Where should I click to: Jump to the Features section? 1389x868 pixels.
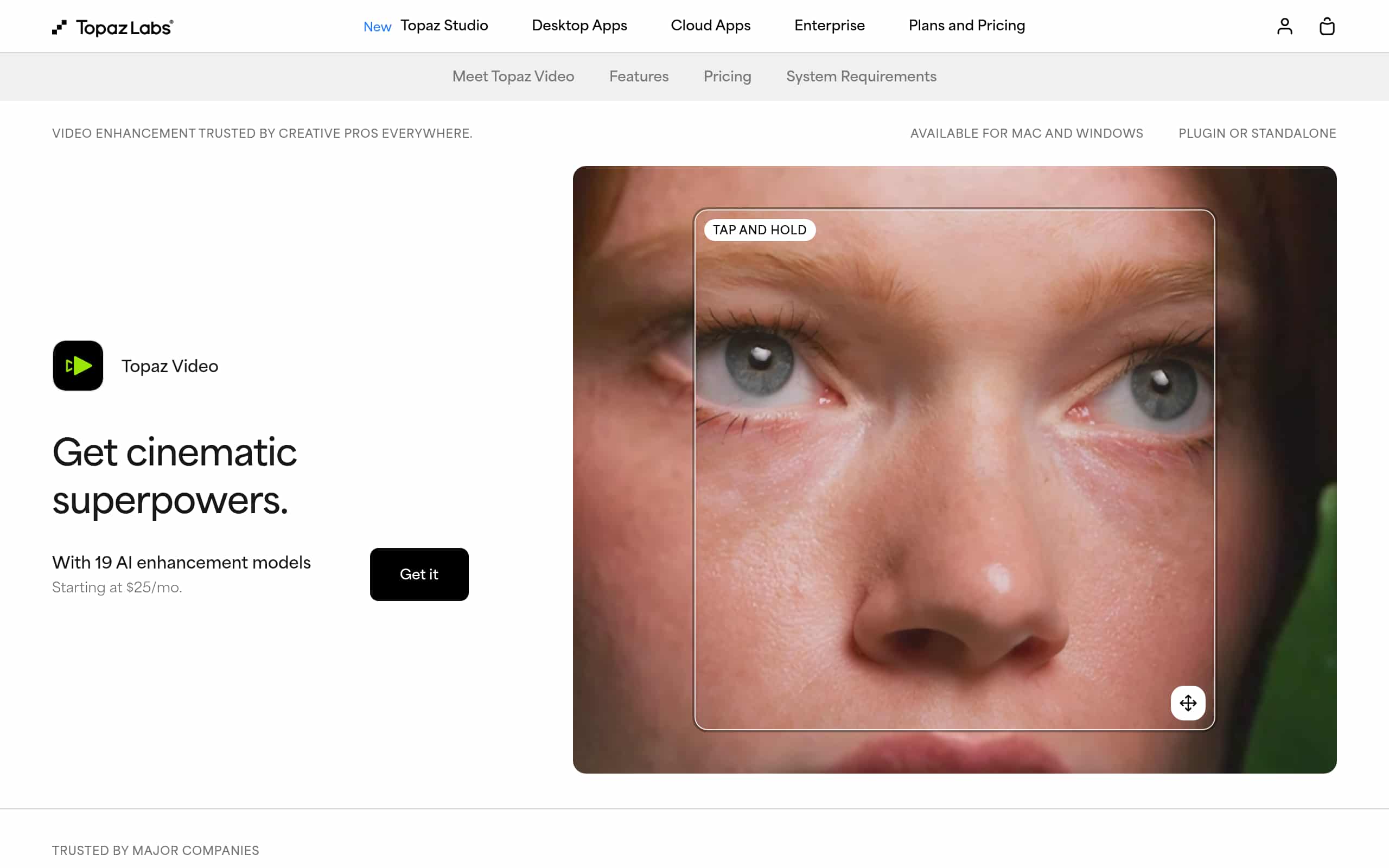click(638, 76)
